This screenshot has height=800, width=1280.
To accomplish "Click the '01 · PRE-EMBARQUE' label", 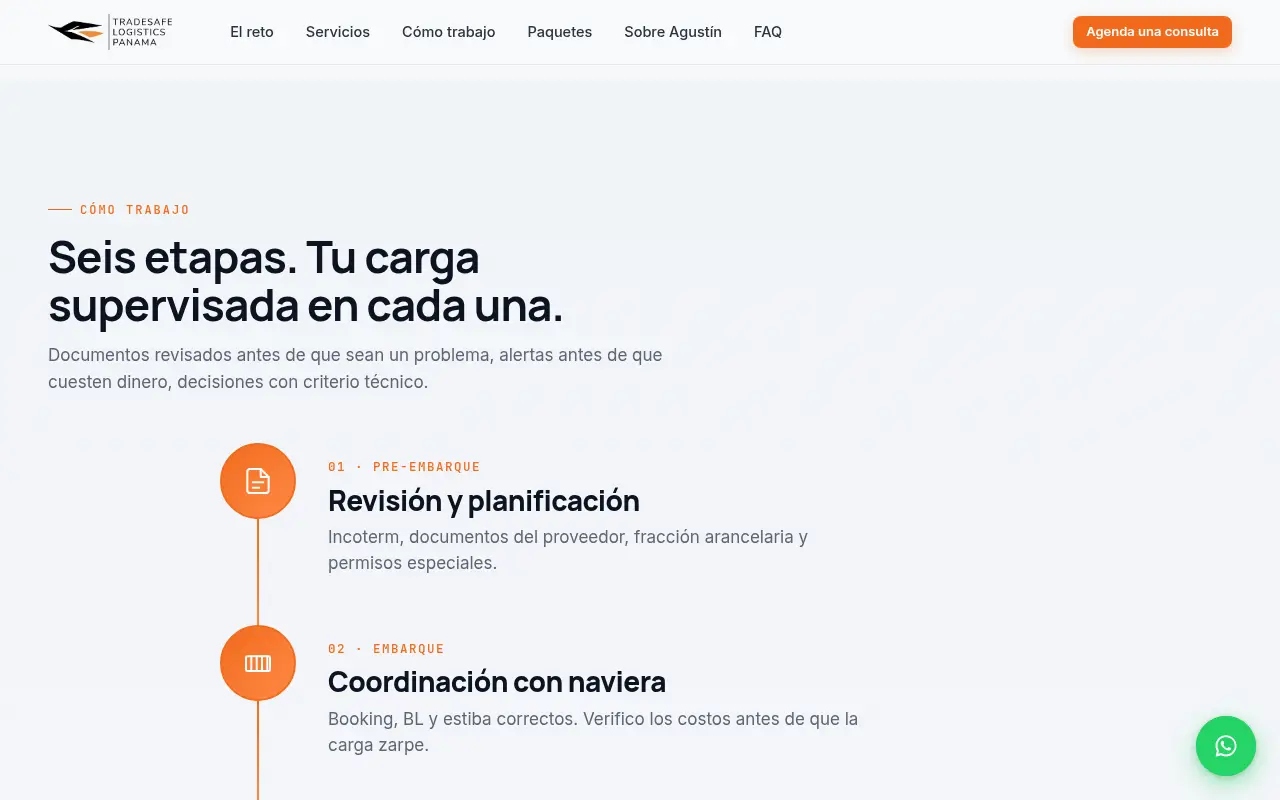I will coord(404,467).
